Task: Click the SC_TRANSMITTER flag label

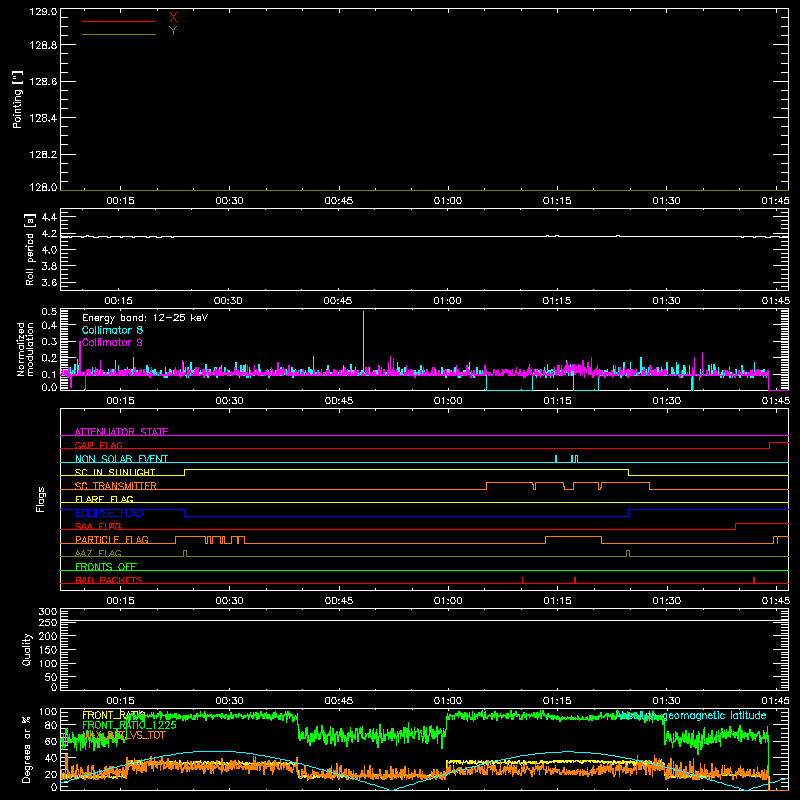Action: pyautogui.click(x=116, y=486)
